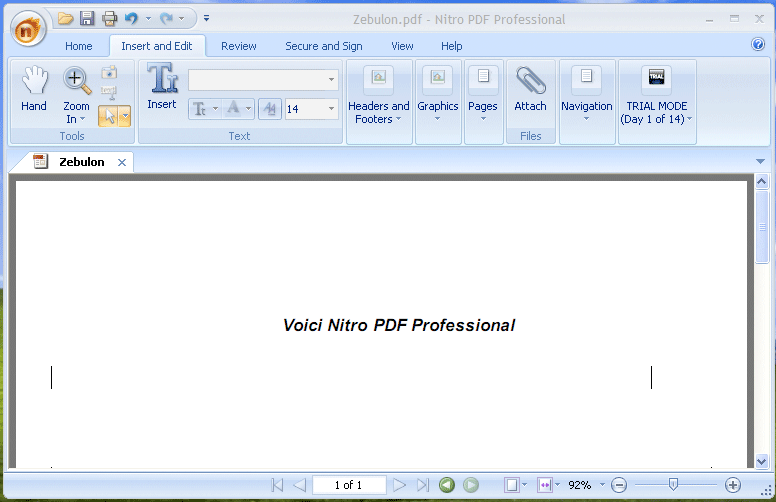Toggle the highlighted select arrow tool
This screenshot has width=776, height=502.
[x=109, y=116]
